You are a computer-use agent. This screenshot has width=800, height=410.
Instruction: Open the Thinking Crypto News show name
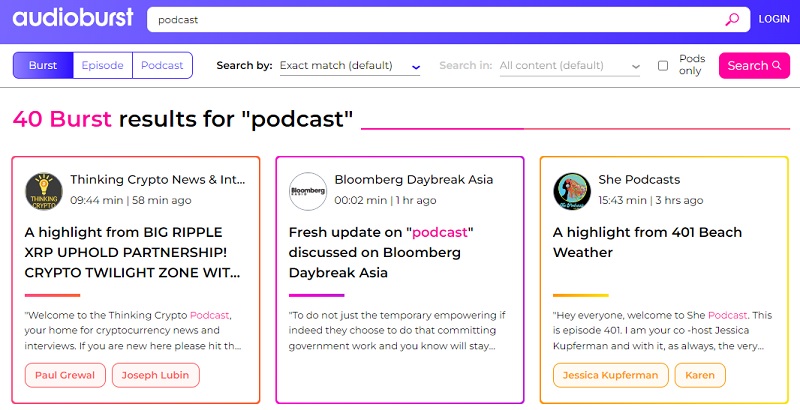click(158, 180)
